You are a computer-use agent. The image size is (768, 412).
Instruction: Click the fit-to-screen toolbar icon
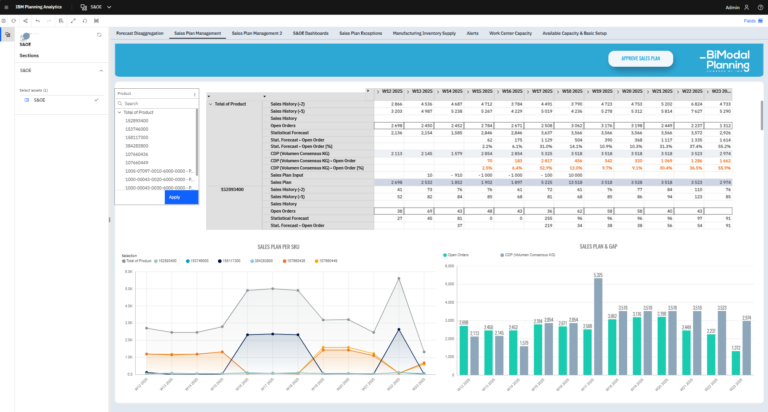[x=96, y=21]
